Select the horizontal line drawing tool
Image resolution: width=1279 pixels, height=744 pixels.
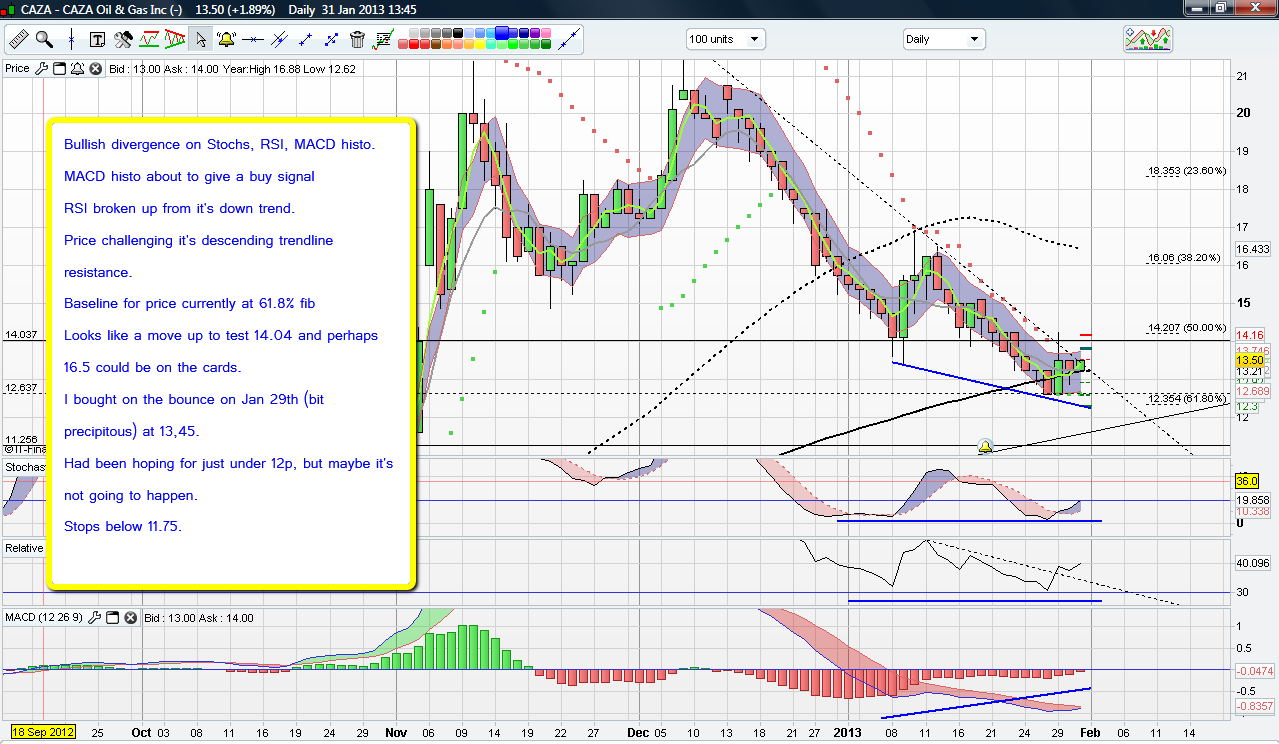tap(253, 40)
